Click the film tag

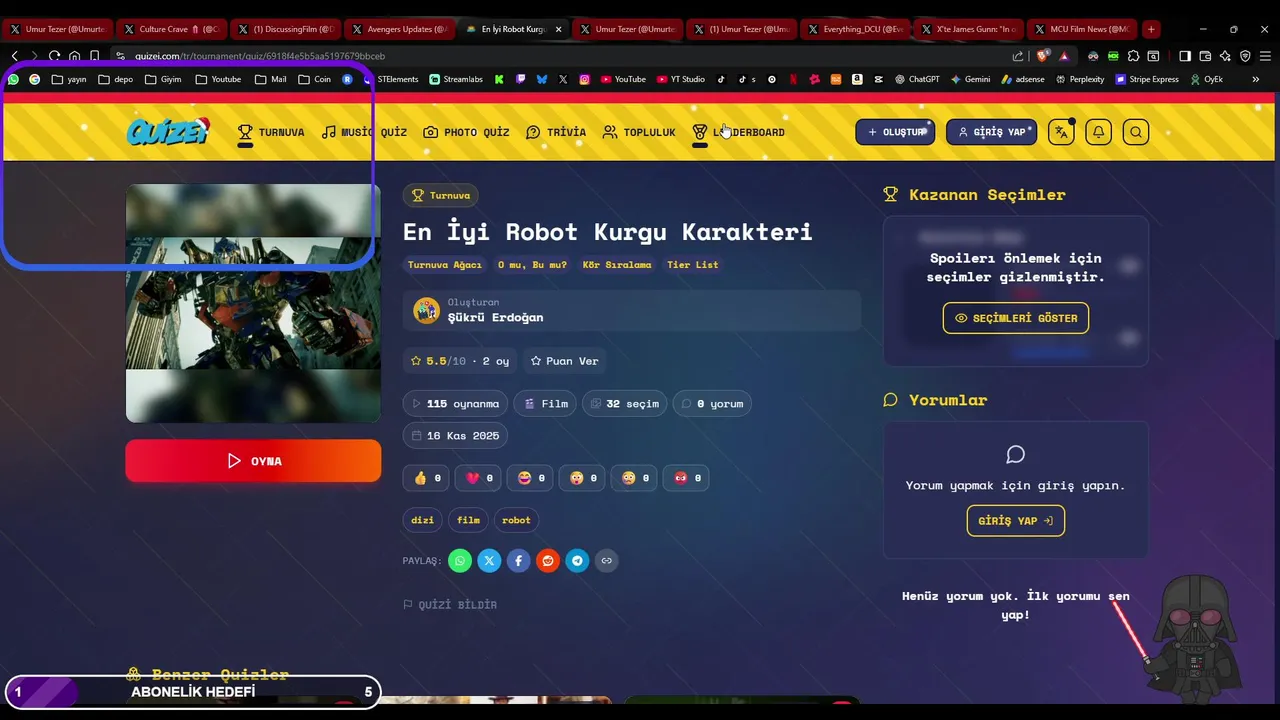[x=468, y=520]
